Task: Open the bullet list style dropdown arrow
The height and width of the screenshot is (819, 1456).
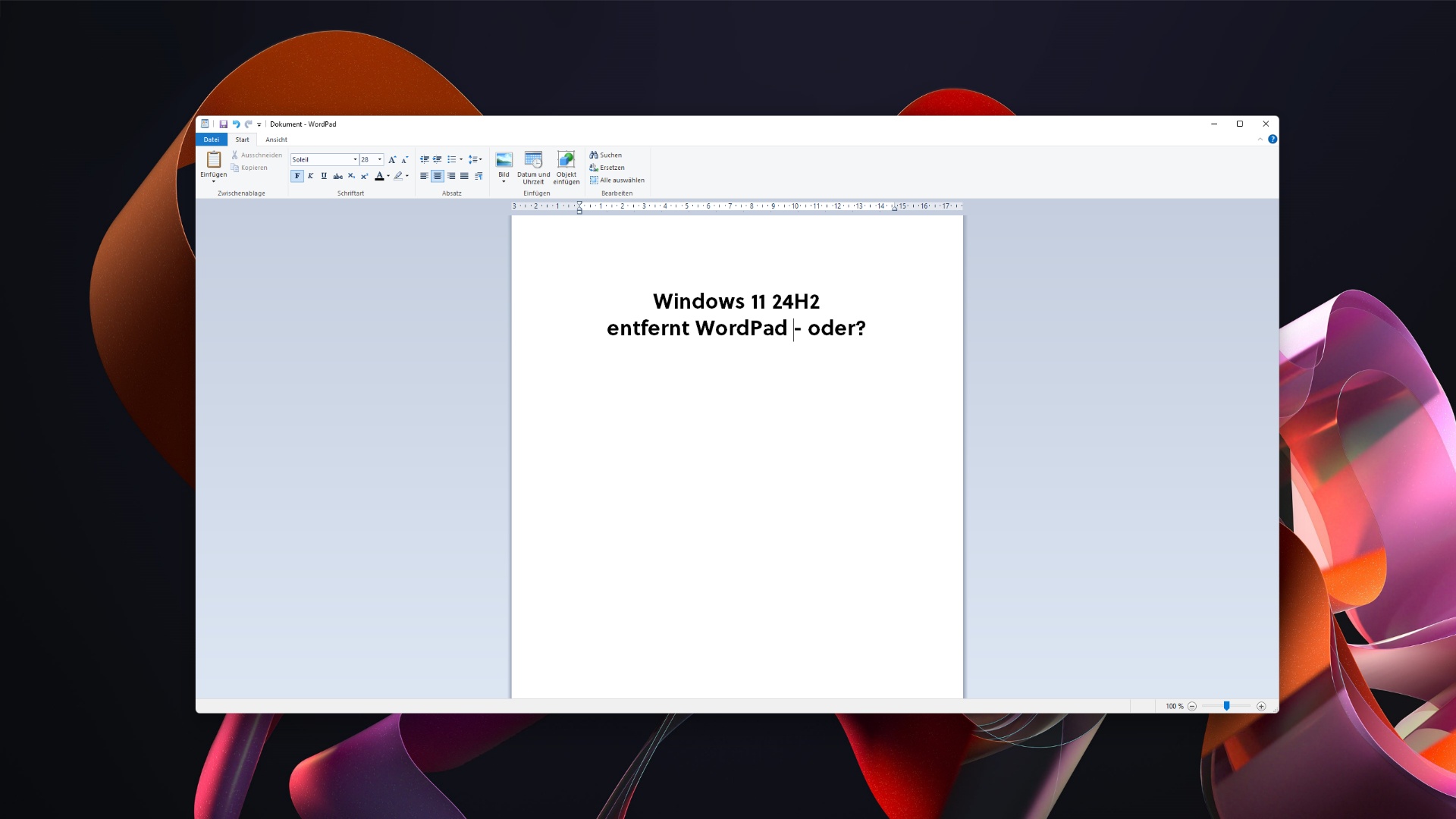Action: (x=461, y=159)
